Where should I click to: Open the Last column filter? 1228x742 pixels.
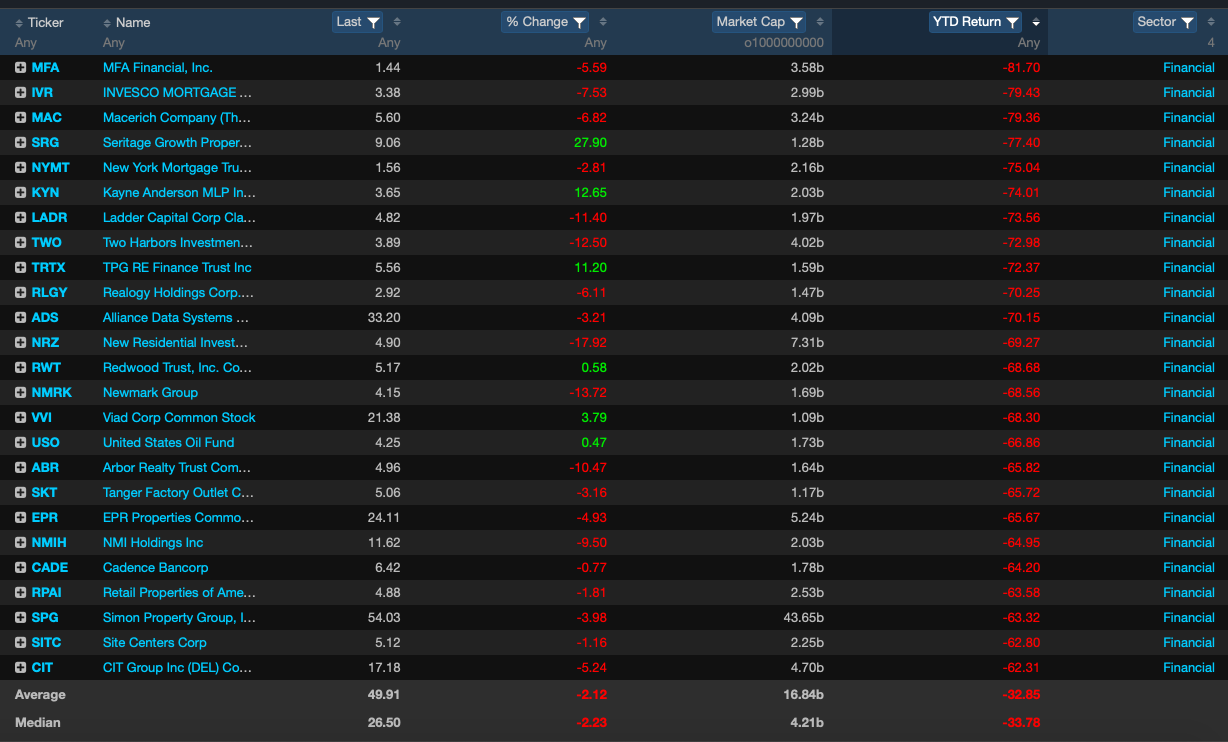click(x=358, y=22)
